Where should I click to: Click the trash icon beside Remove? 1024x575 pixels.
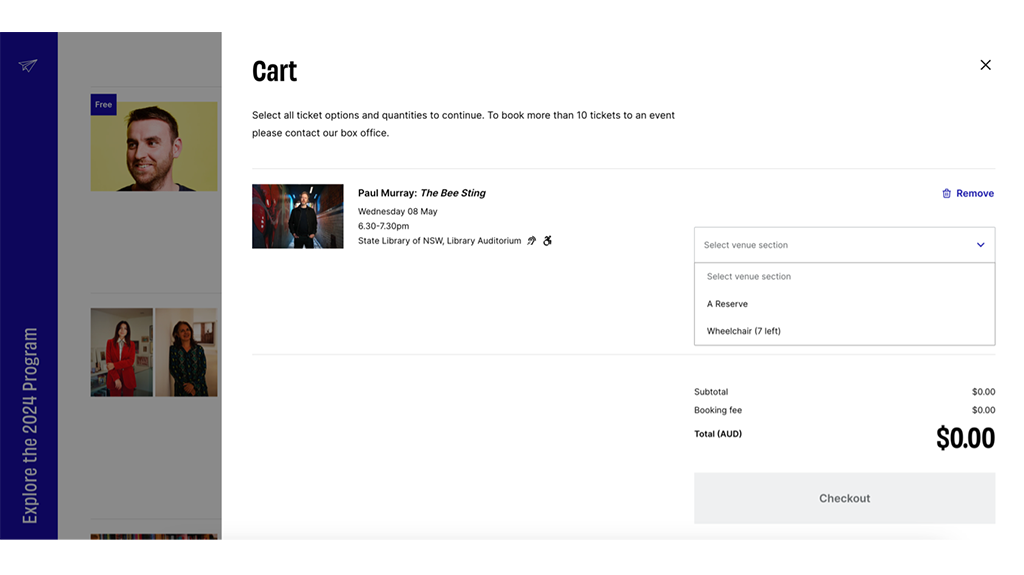(946, 194)
